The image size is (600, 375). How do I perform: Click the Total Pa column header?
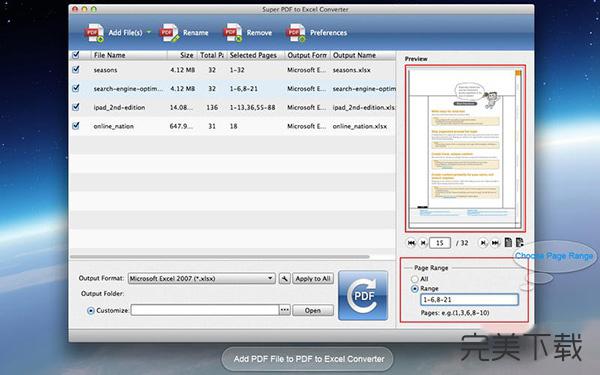212,55
